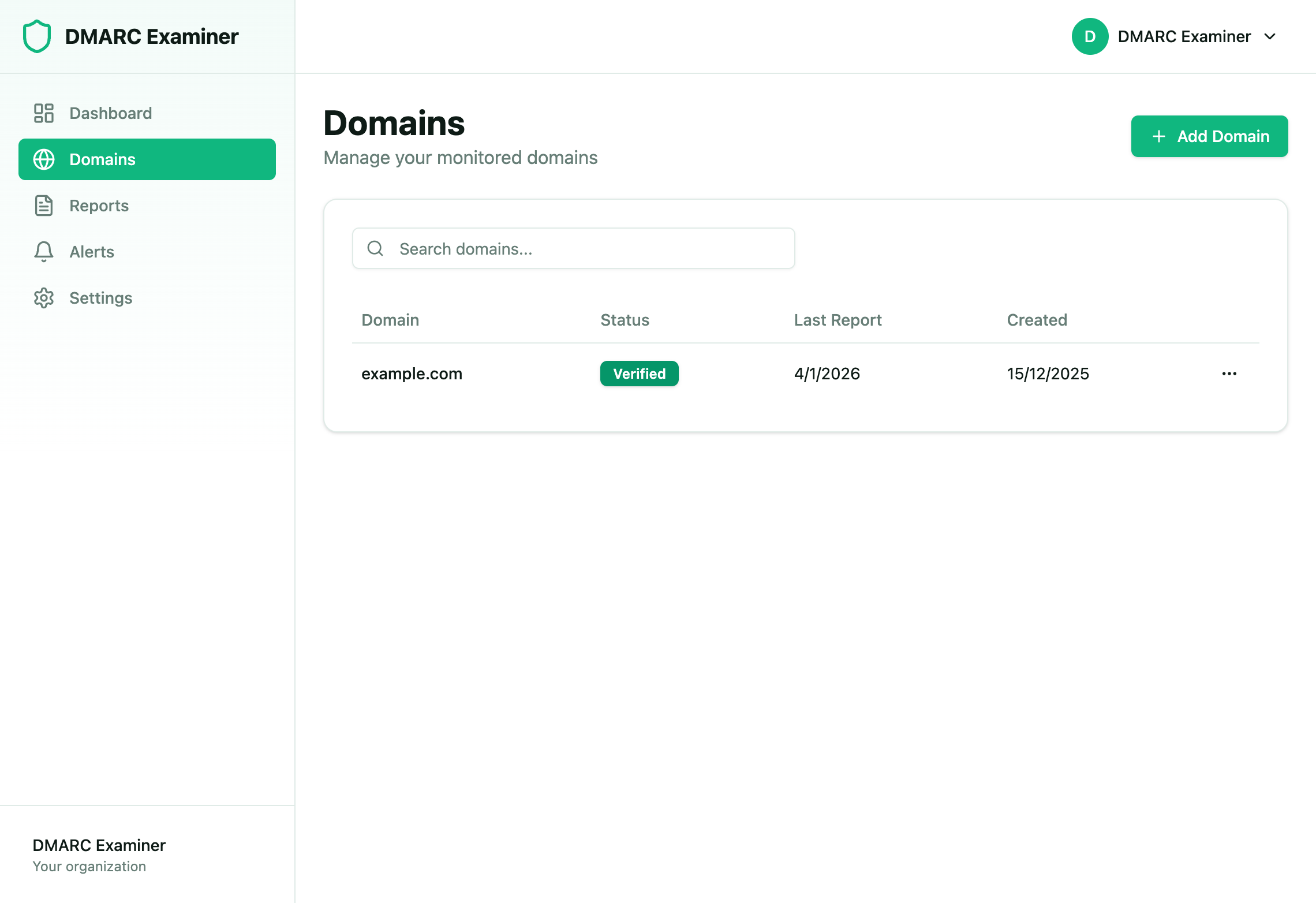Open the example.com domain entry

tap(412, 373)
